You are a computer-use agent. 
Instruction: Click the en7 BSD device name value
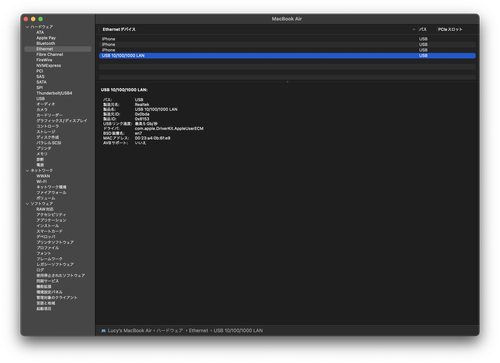click(138, 133)
